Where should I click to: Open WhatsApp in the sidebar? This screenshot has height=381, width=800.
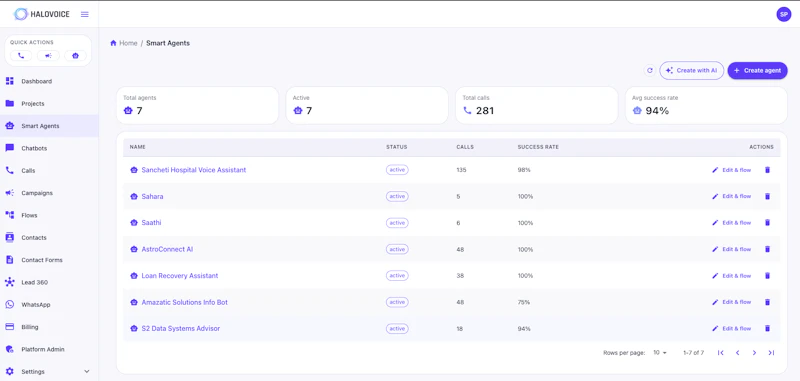[49, 304]
